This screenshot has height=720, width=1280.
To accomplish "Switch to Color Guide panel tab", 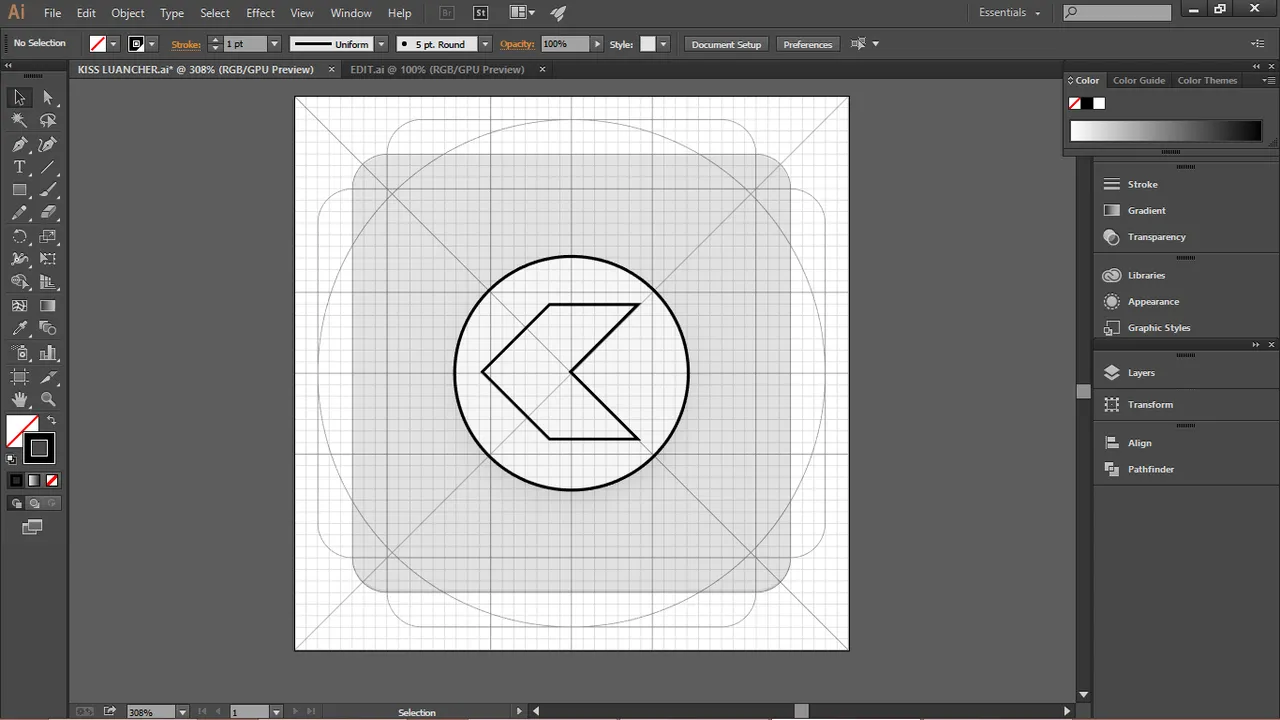I will click(1139, 80).
